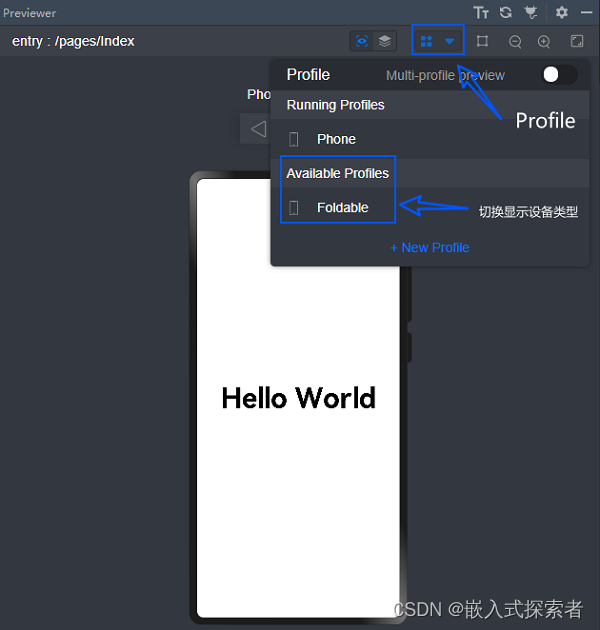Click the device icon beside Foldable
Viewport: 600px width, 630px height.
point(294,208)
